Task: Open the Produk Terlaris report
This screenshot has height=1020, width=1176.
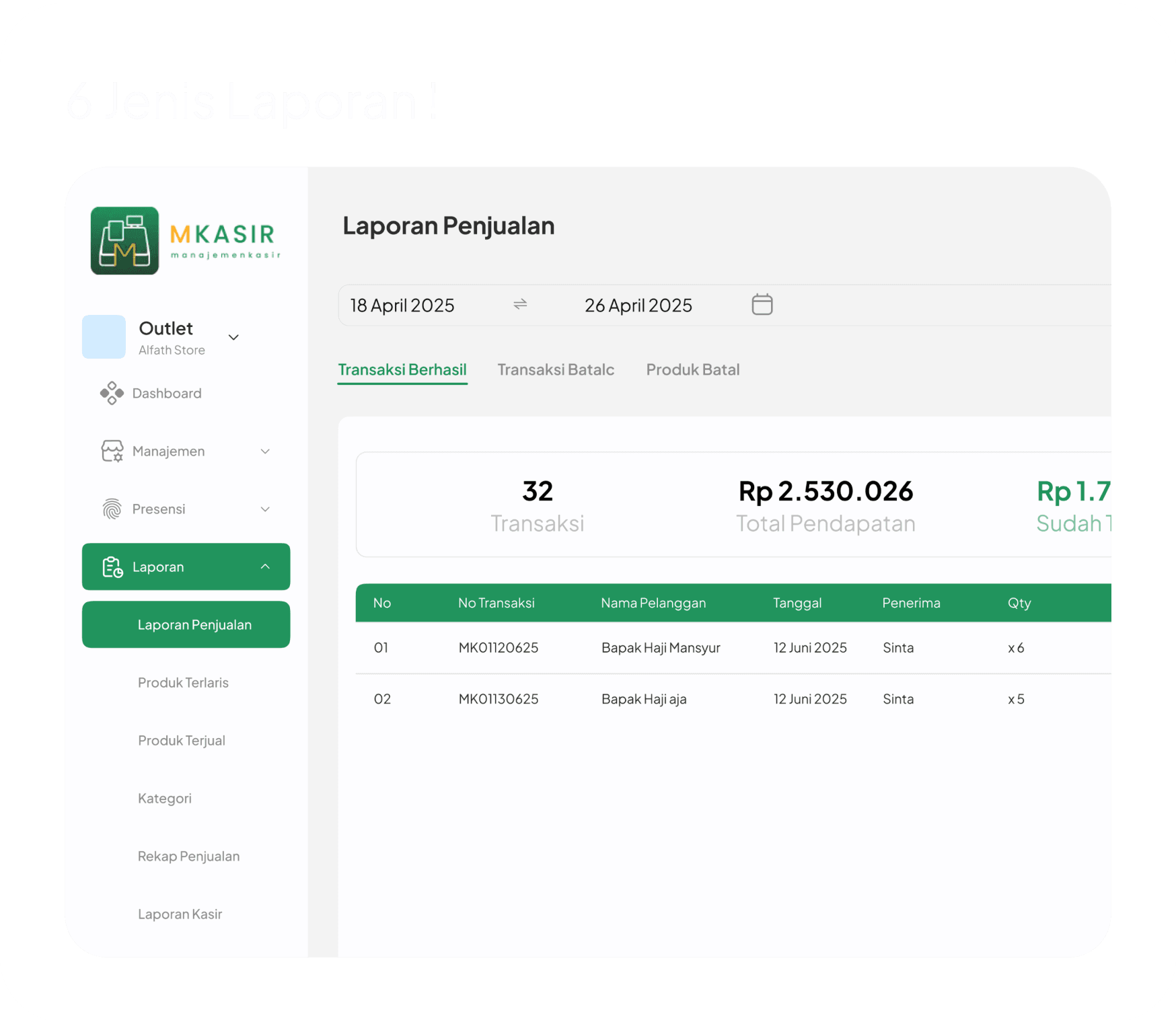Action: tap(183, 682)
